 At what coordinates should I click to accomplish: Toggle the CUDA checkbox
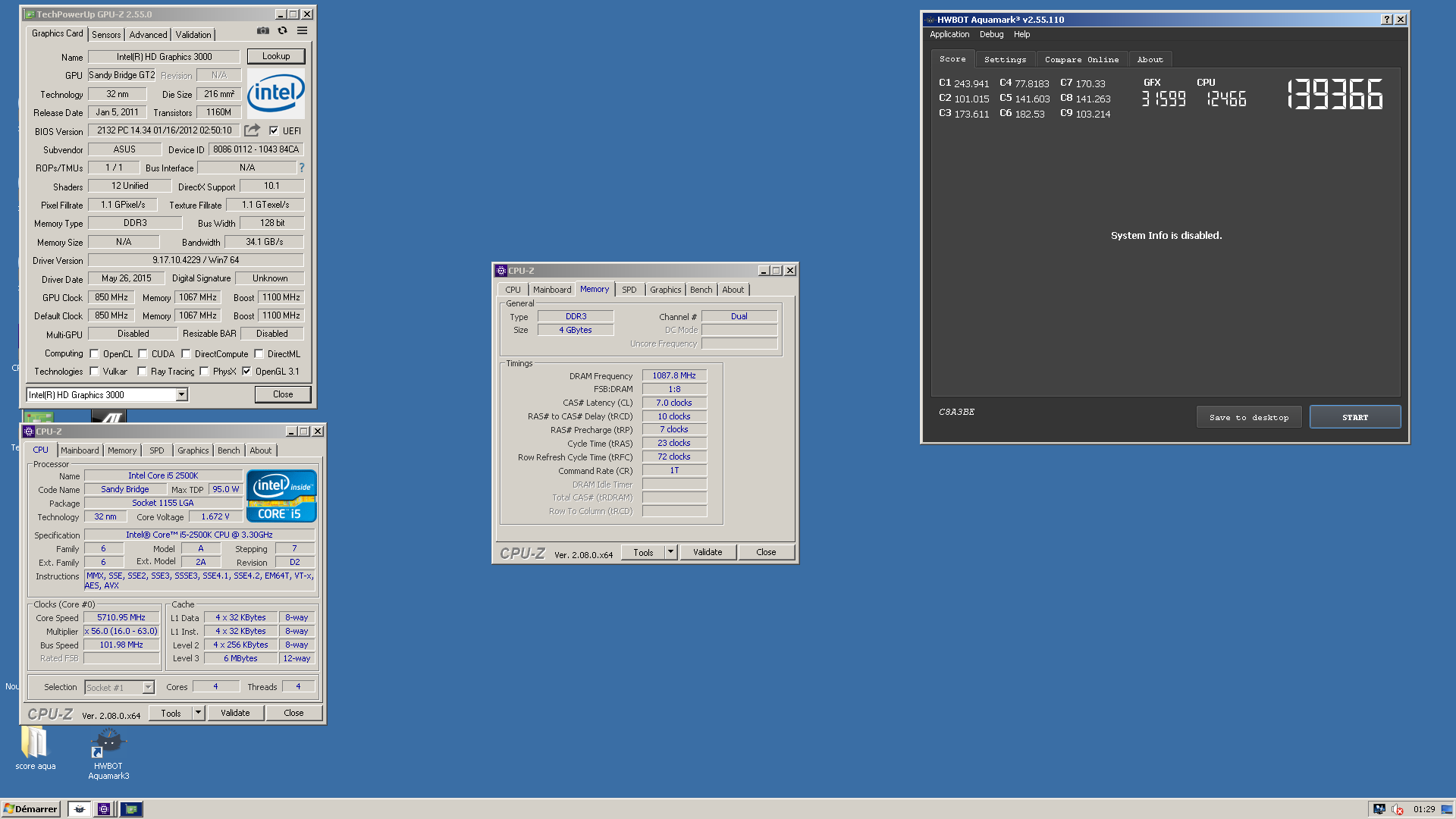tap(143, 353)
